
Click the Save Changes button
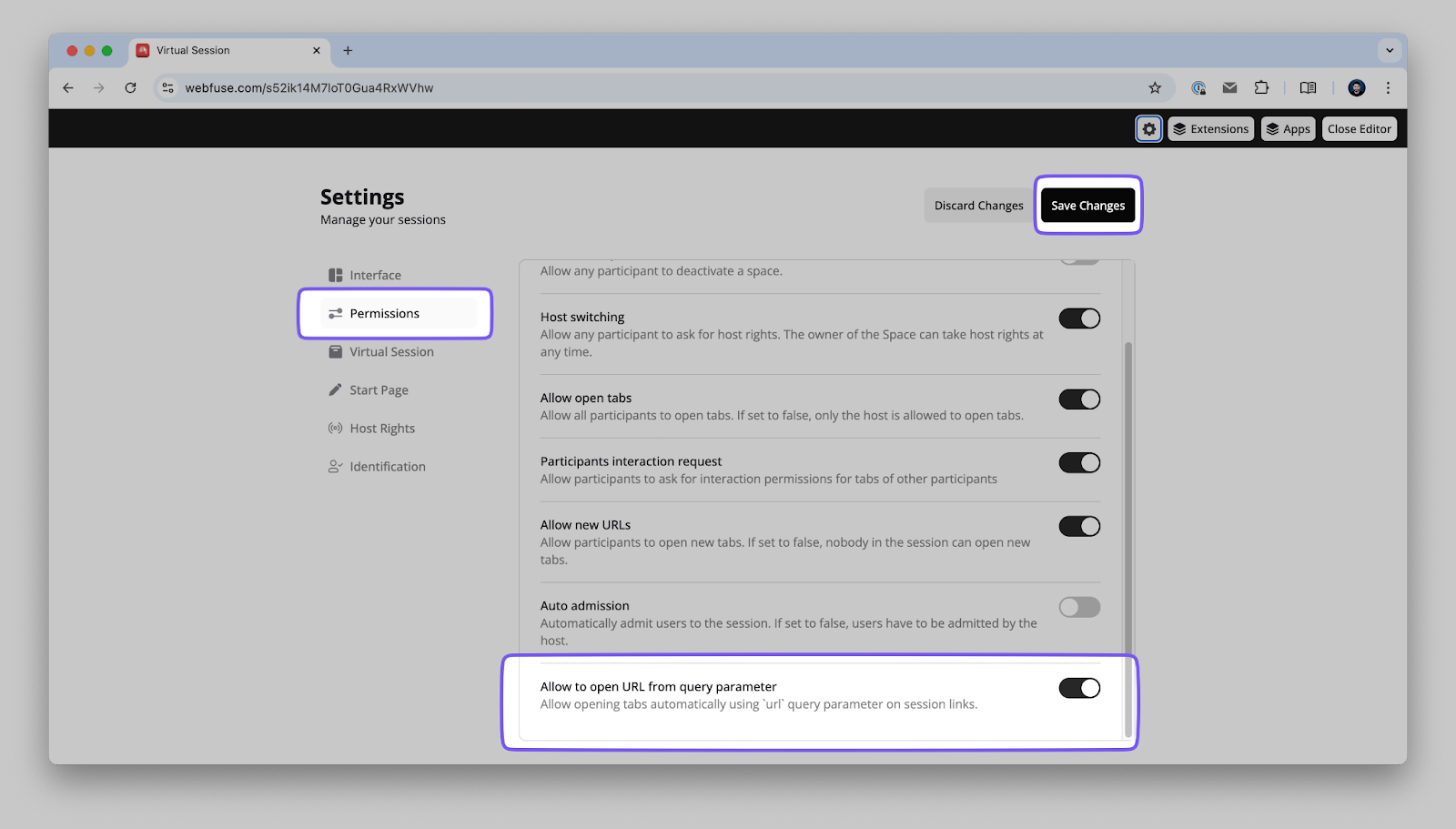pyautogui.click(x=1087, y=205)
